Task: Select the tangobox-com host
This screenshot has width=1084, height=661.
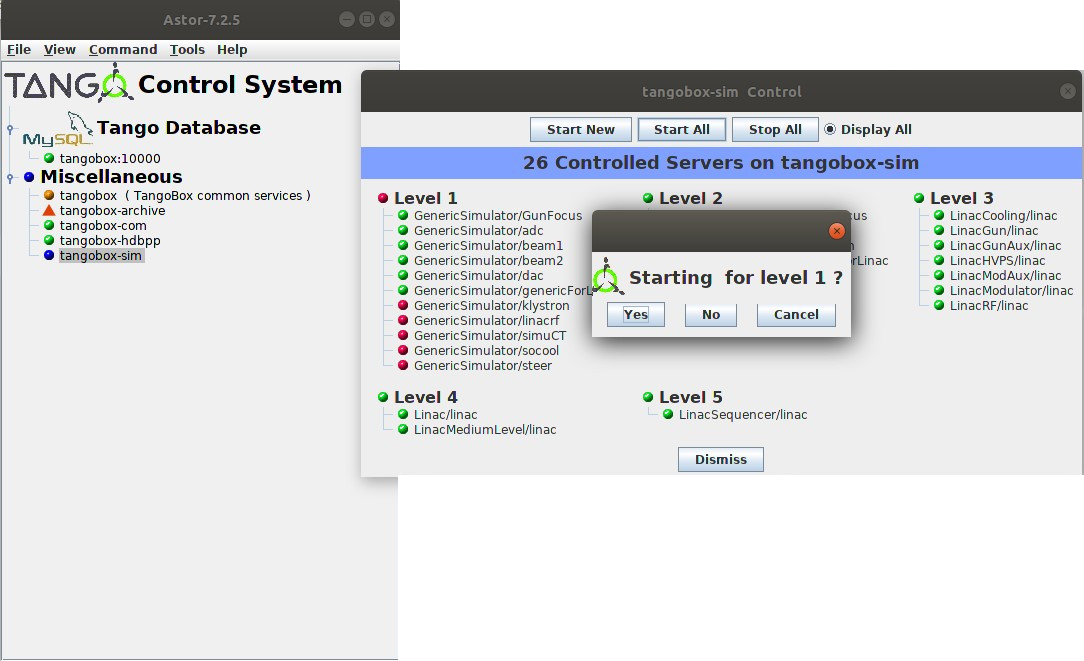Action: tap(103, 225)
